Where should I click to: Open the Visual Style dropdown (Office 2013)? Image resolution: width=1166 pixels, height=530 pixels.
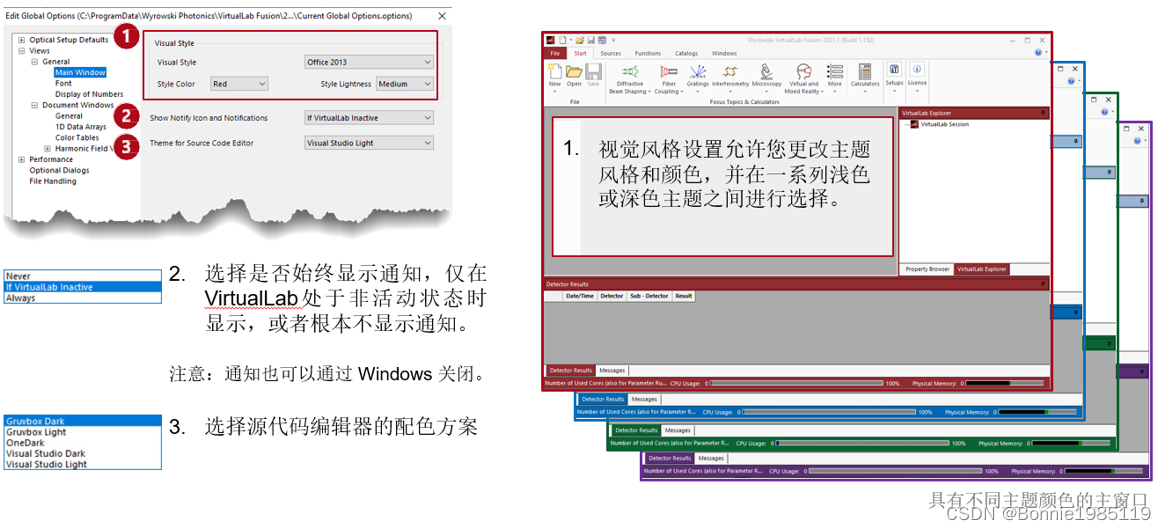click(x=369, y=62)
